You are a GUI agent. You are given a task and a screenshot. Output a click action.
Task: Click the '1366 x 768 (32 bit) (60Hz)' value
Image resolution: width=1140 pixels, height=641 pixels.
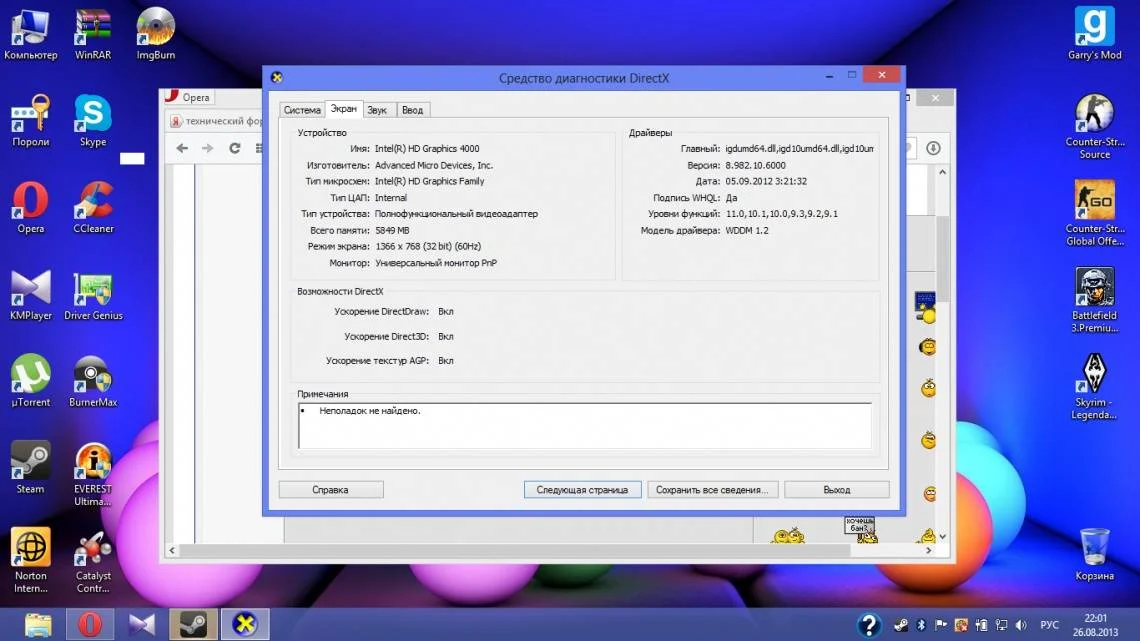(428, 246)
